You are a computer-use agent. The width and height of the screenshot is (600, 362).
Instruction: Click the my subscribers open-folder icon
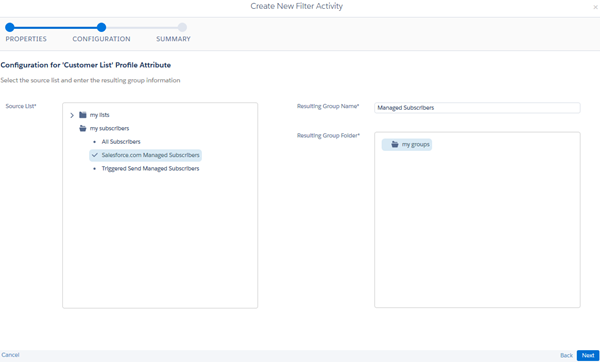[x=83, y=128]
